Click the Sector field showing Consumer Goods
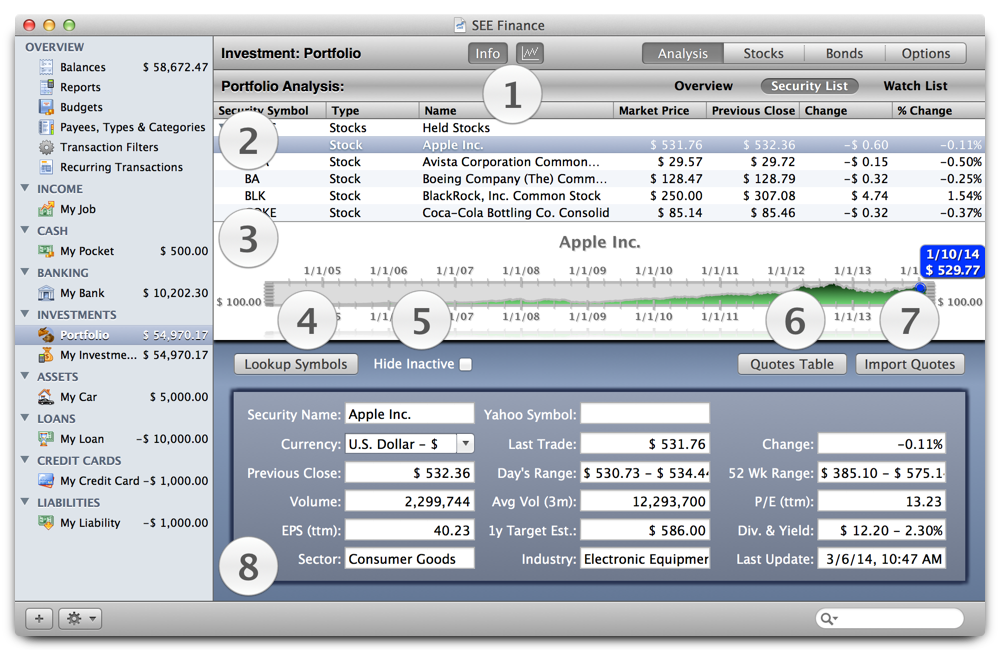The width and height of the screenshot is (1000, 650). click(409, 559)
